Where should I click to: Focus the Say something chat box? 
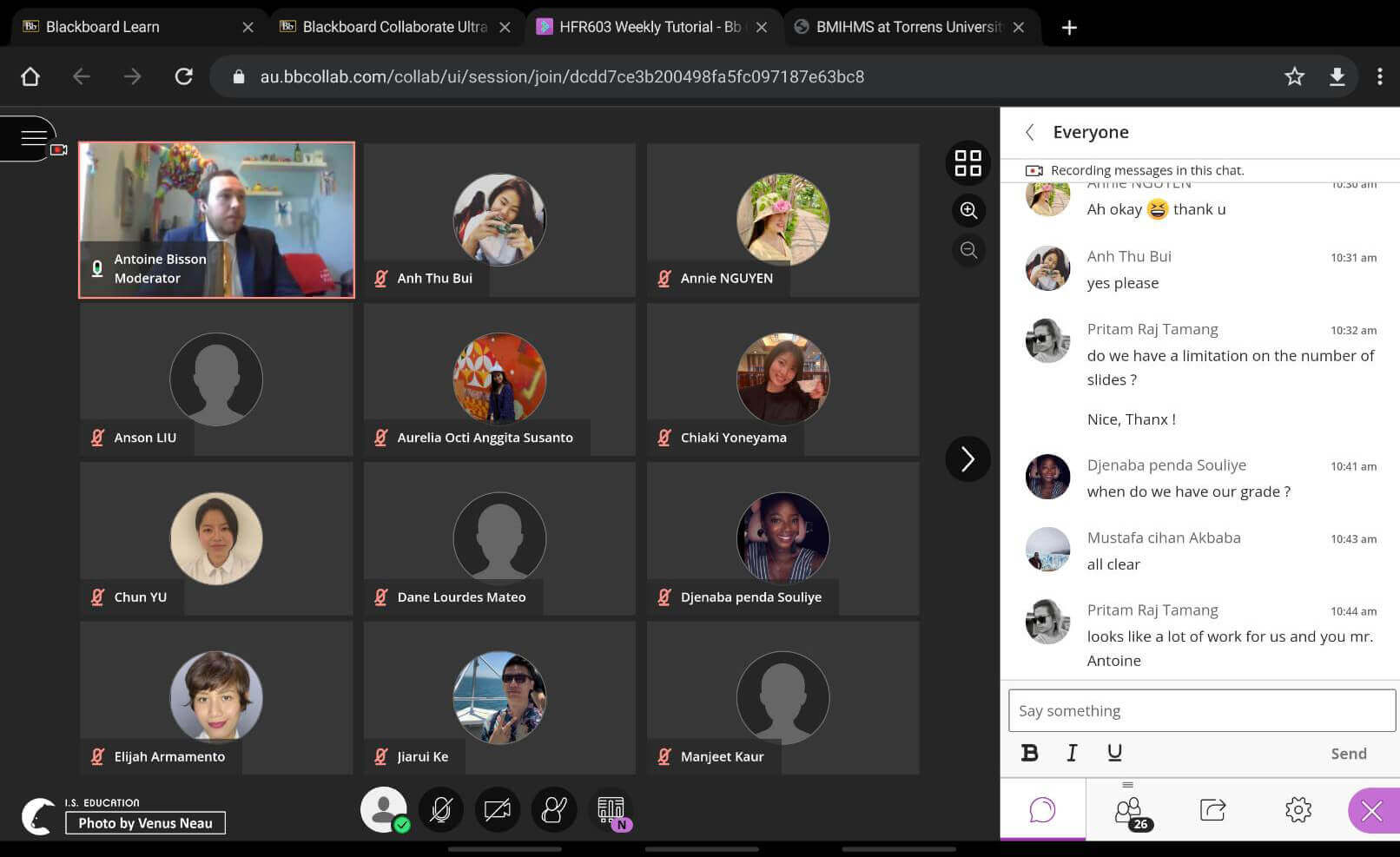coord(1202,710)
